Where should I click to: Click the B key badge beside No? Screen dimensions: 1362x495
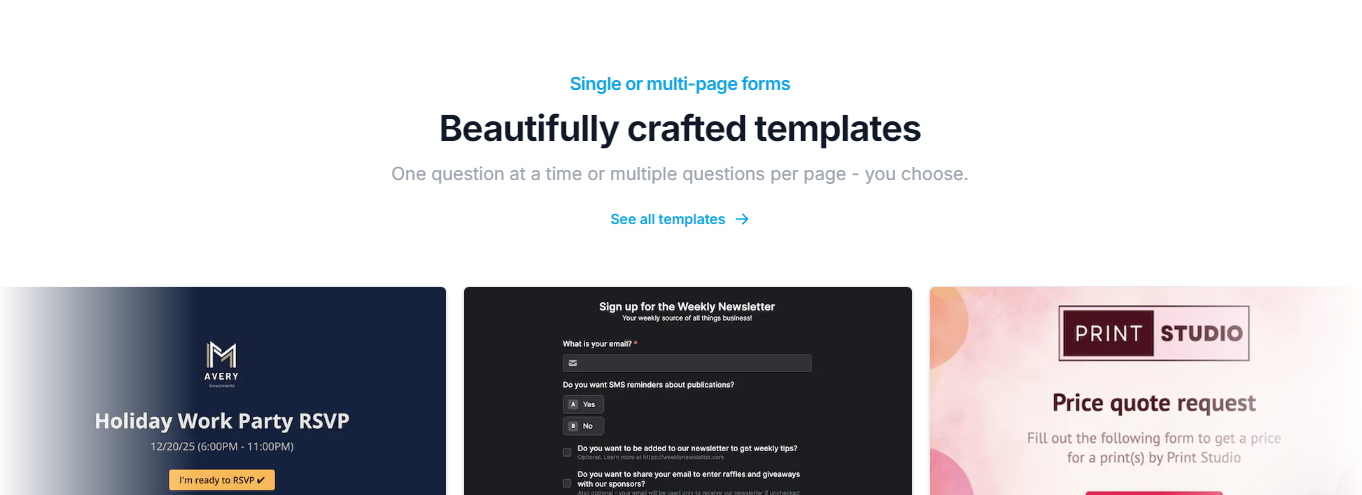point(573,426)
